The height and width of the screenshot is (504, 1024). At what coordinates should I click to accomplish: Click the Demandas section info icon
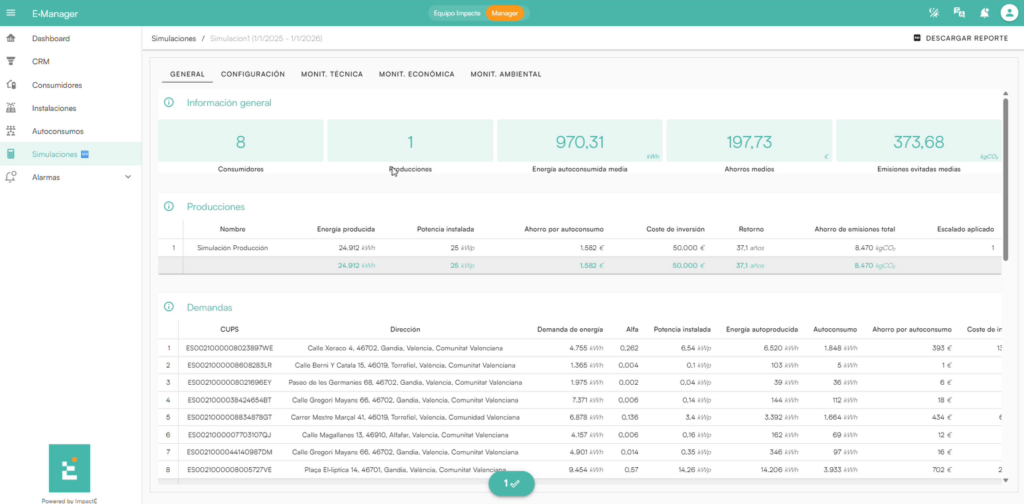[x=169, y=307]
